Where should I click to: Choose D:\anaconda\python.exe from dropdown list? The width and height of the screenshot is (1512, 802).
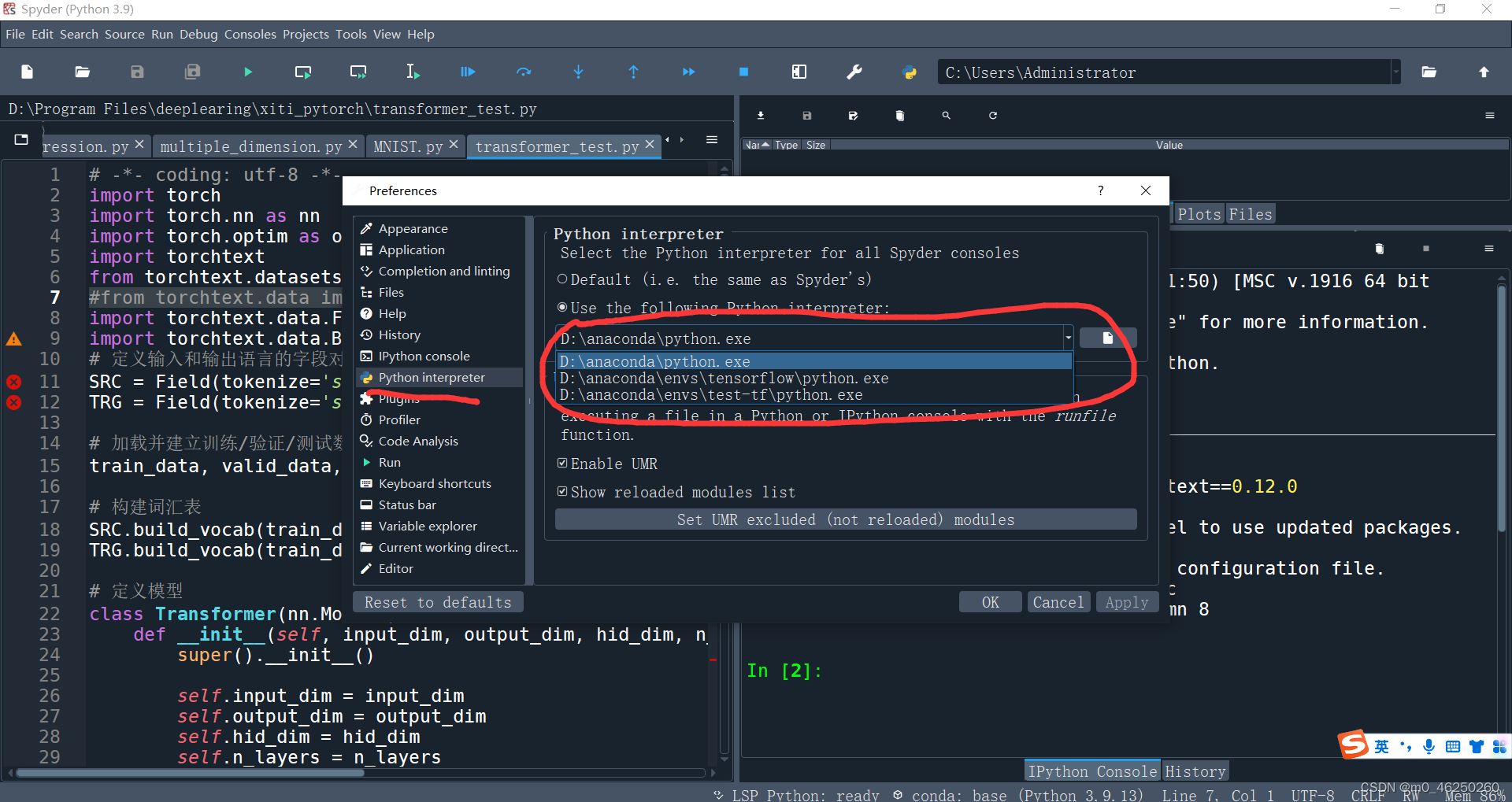[x=814, y=361]
